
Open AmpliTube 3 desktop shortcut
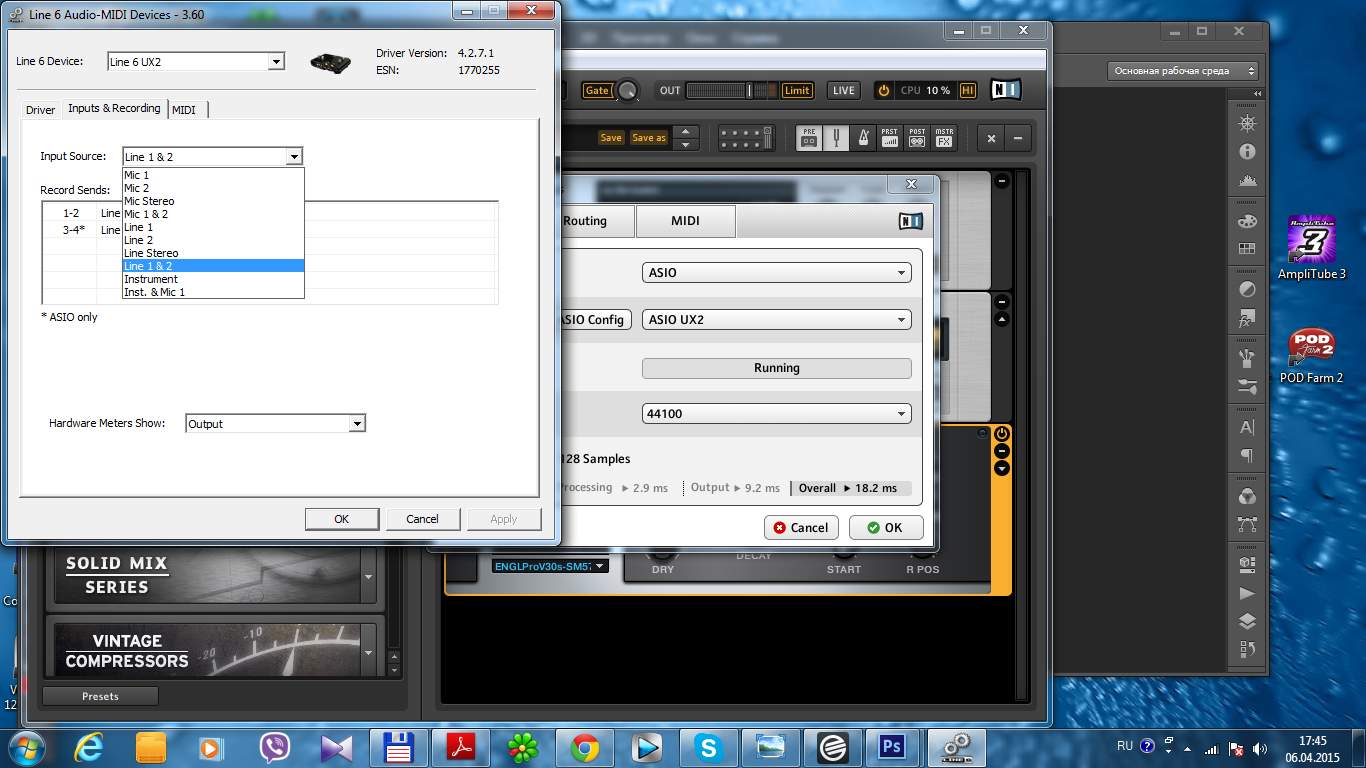tap(1312, 240)
